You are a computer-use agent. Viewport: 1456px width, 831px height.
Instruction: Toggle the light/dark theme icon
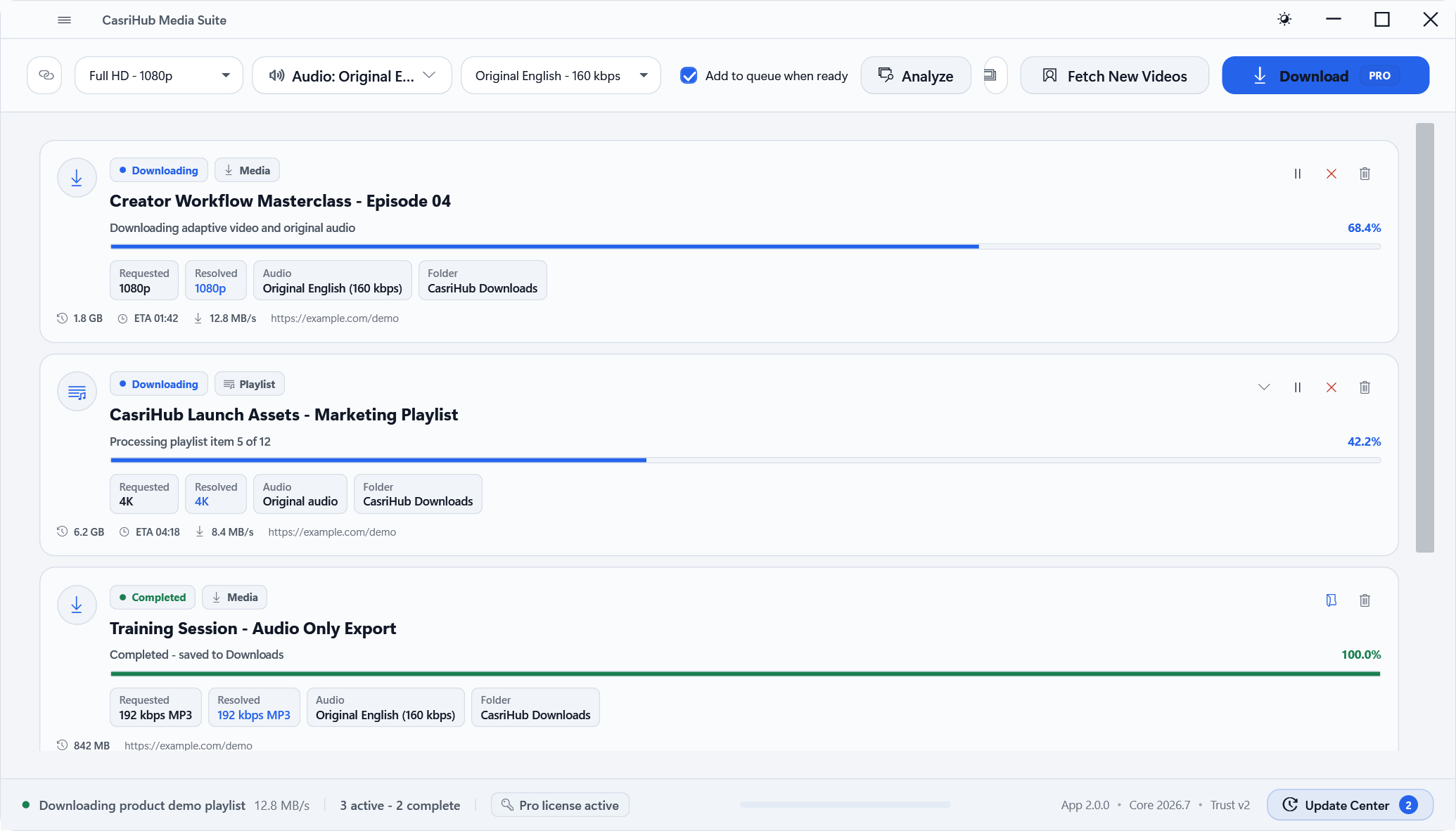coord(1284,20)
